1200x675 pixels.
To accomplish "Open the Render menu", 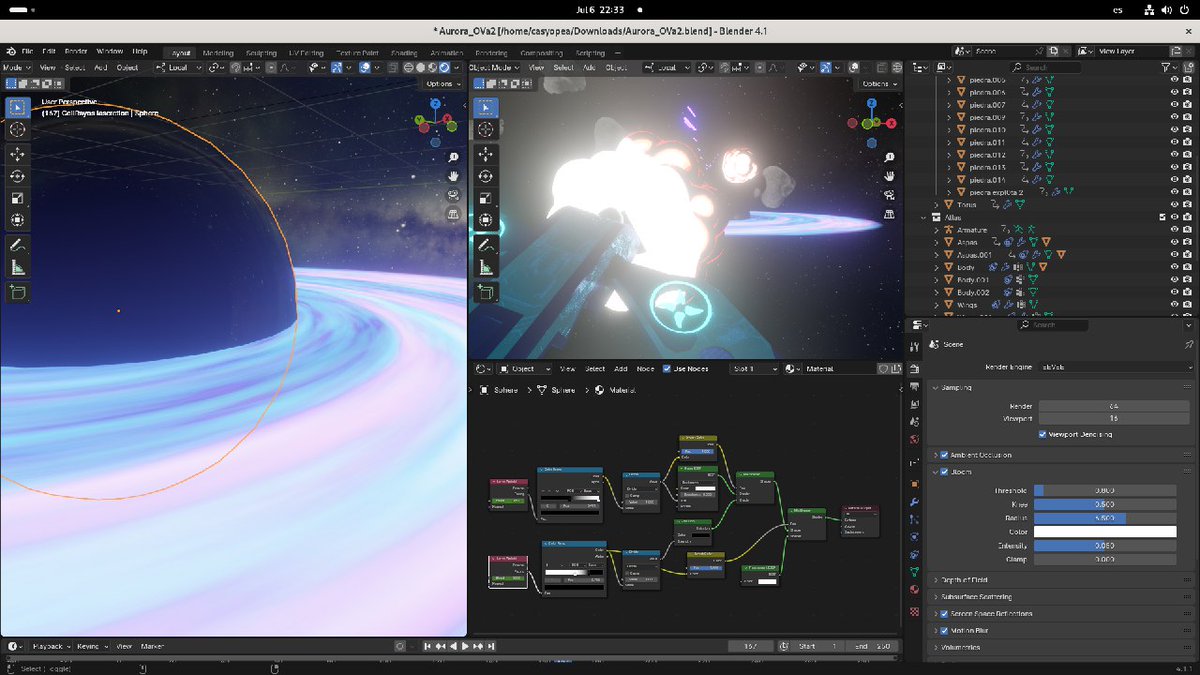I will tap(77, 52).
